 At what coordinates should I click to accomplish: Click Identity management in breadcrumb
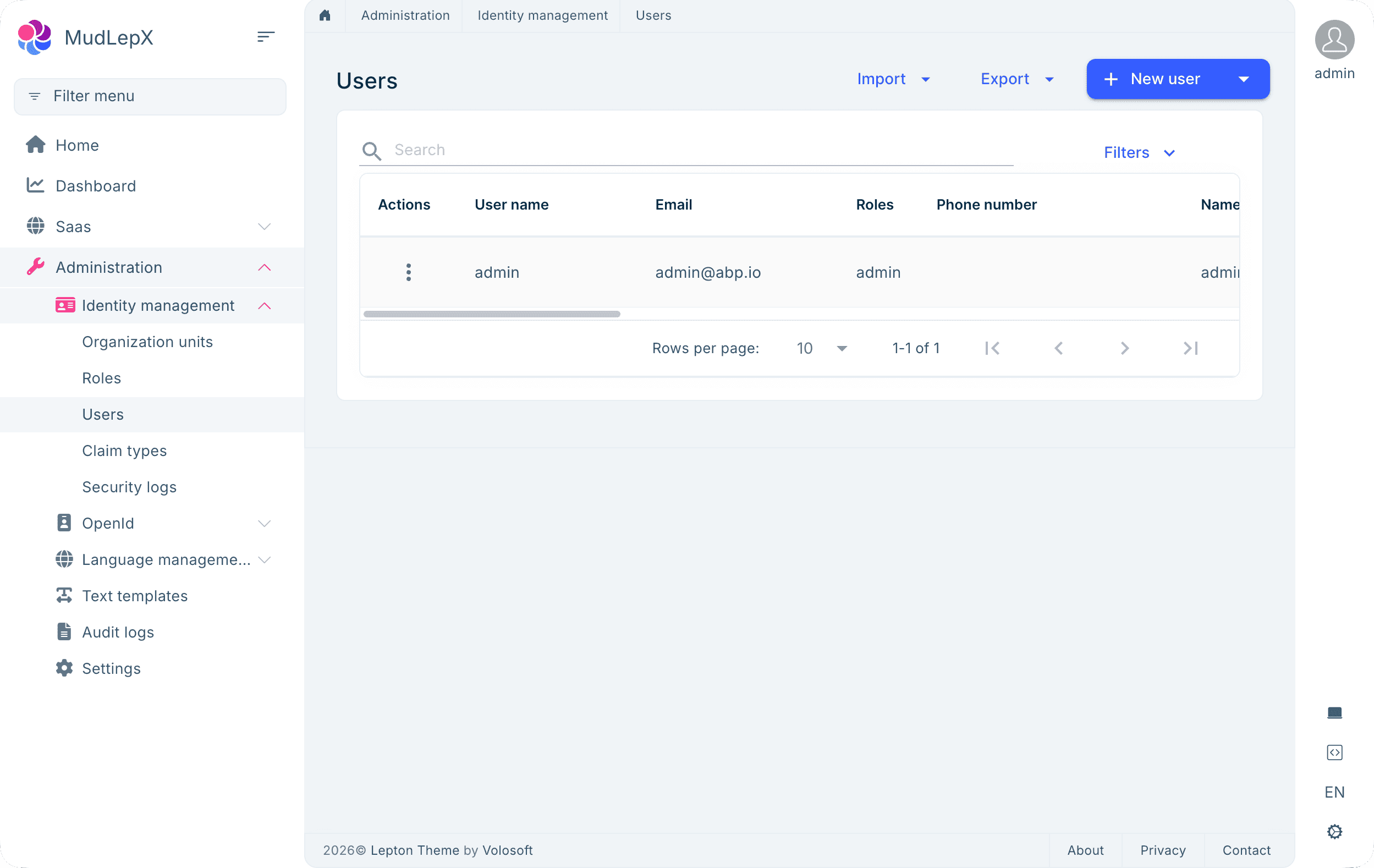point(543,15)
